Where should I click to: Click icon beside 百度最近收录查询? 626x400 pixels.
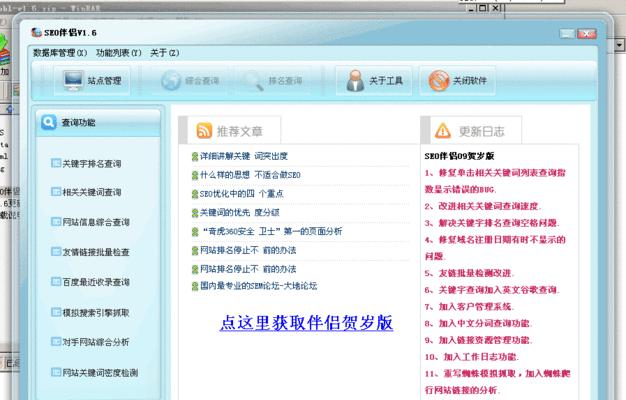coord(56,281)
